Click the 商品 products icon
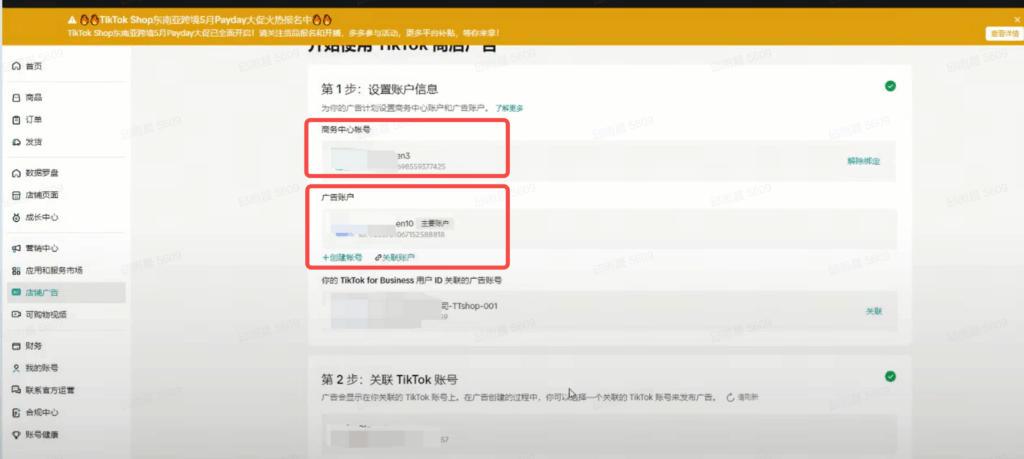The width and height of the screenshot is (1024, 459). point(16,98)
